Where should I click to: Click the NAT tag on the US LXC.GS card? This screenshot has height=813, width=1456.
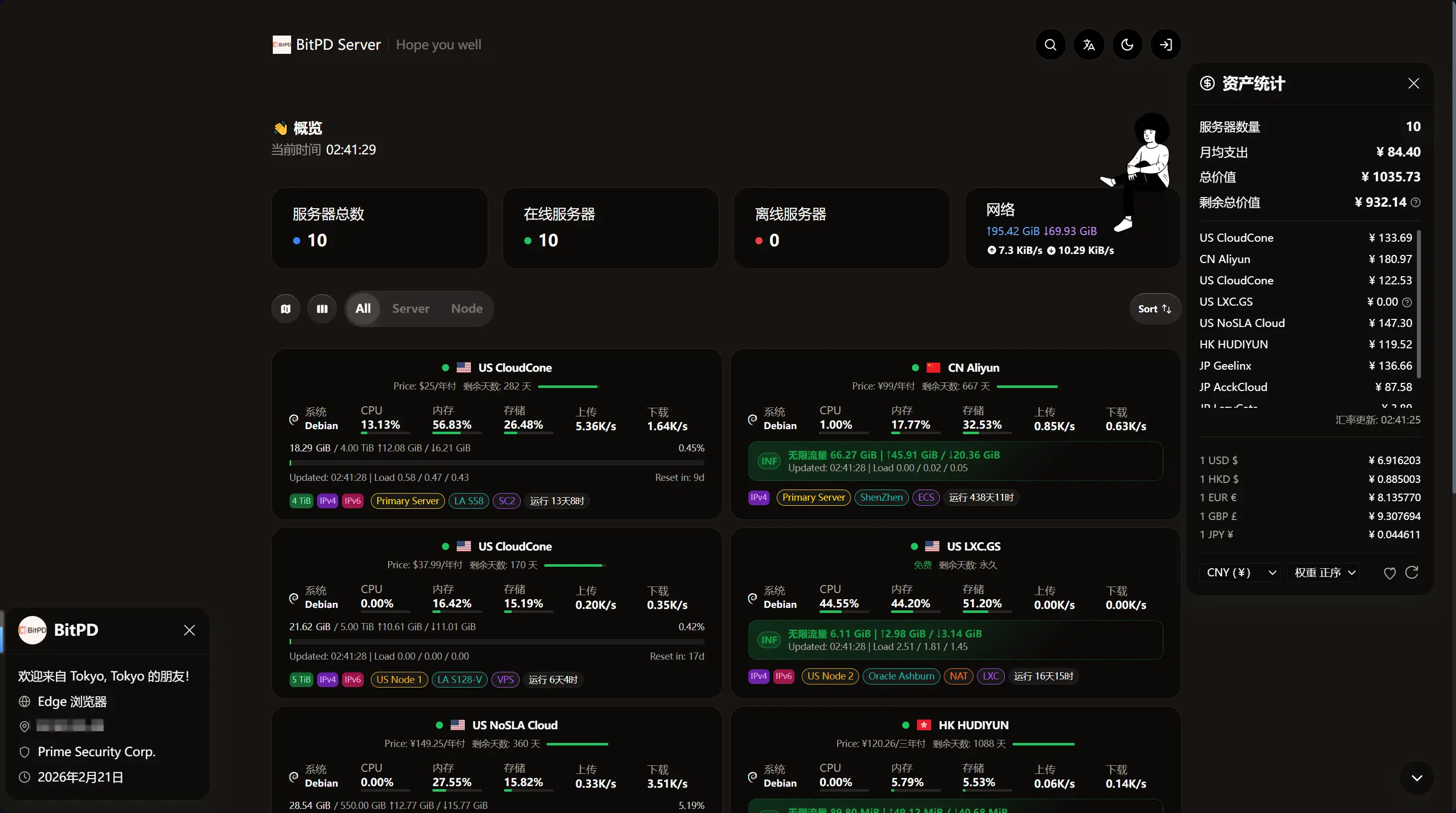pyautogui.click(x=958, y=676)
